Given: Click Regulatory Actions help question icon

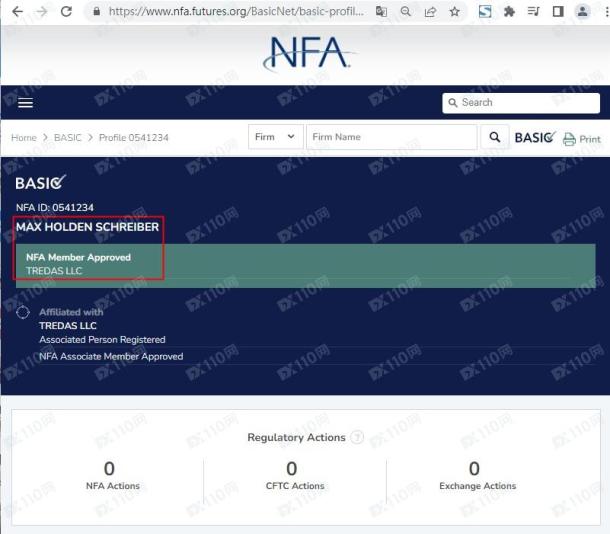Looking at the screenshot, I should point(357,437).
